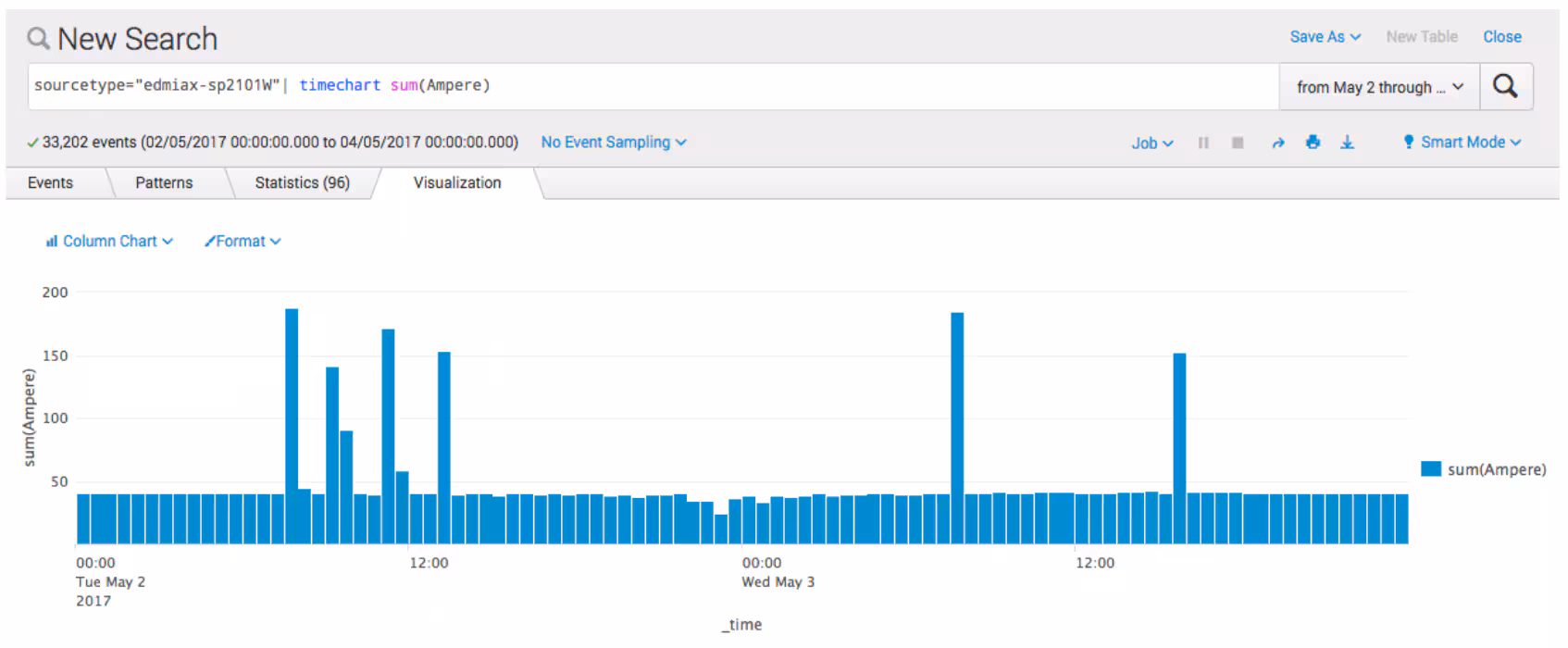Expand the Job menu
The image size is (1568, 648).
click(x=1151, y=143)
